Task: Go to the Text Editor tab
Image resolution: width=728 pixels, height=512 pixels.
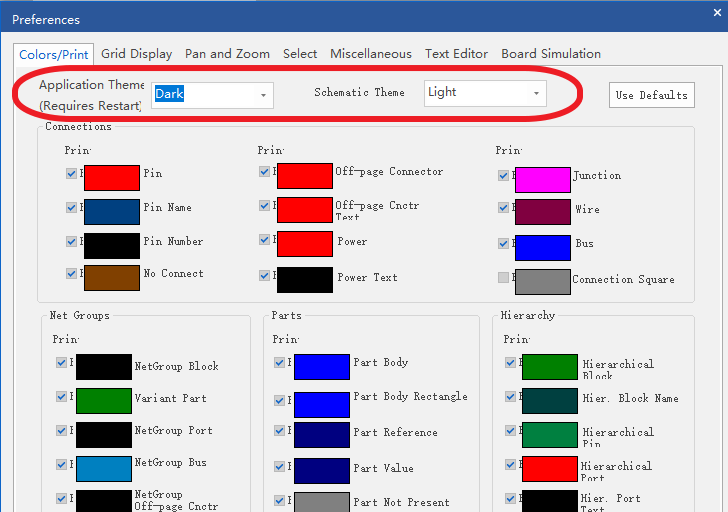Action: point(456,54)
